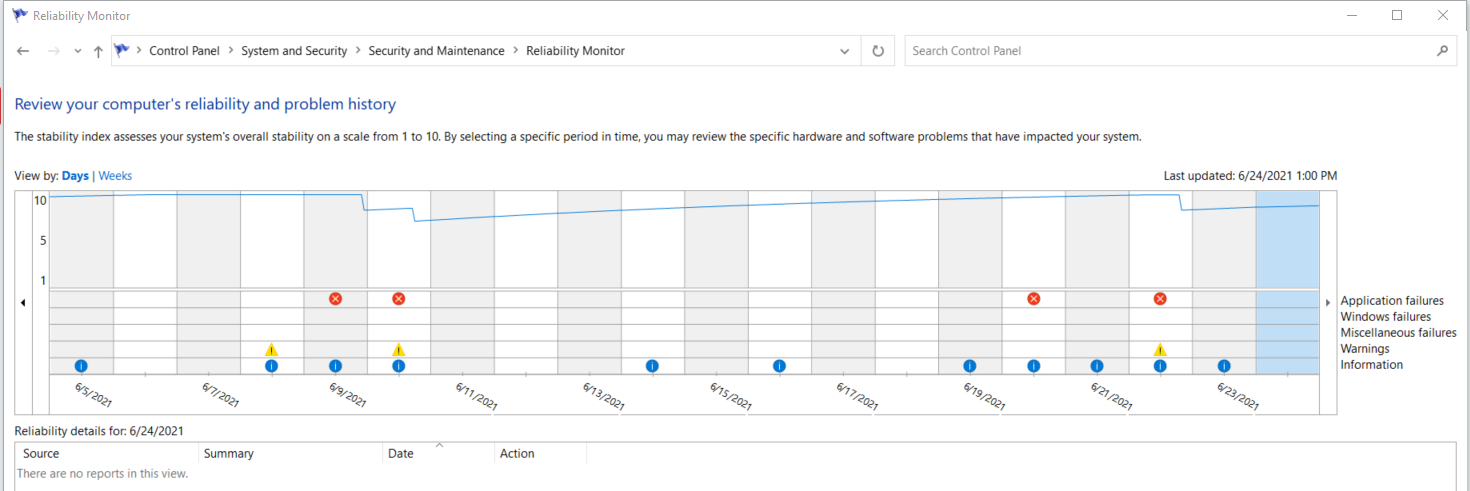
Task: Select the application failure icon on 6/22/2021
Action: click(1160, 299)
